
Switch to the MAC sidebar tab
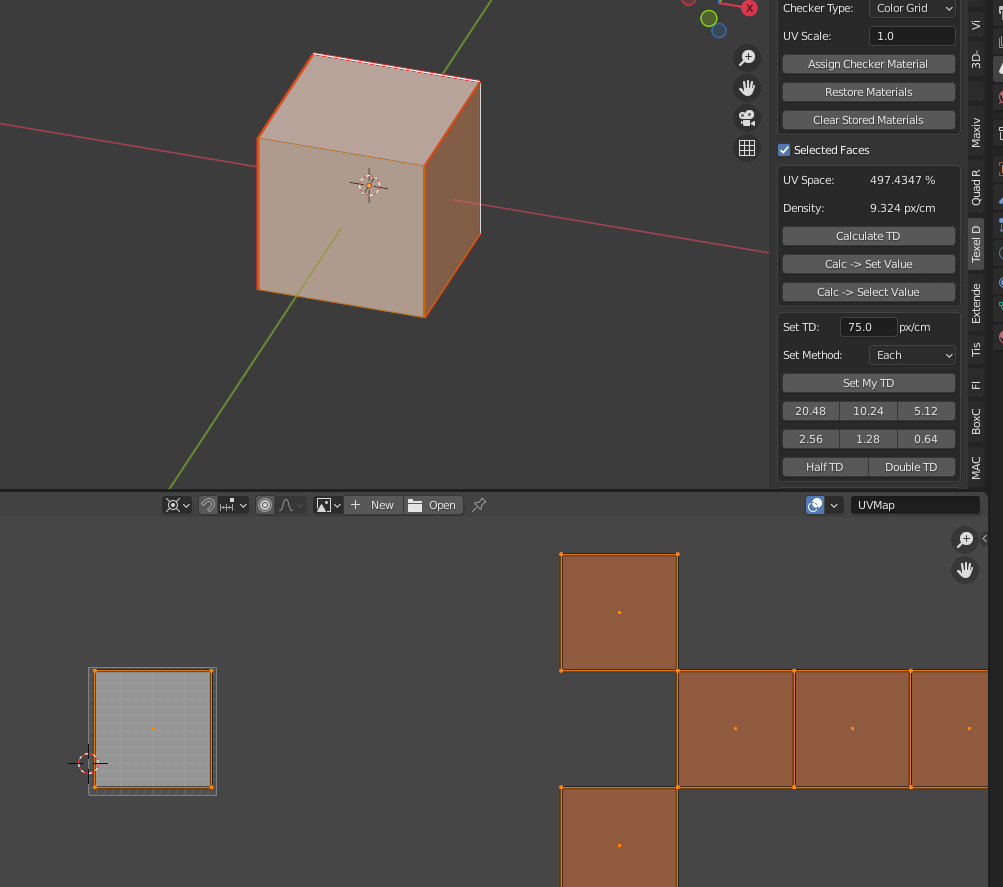(x=975, y=467)
